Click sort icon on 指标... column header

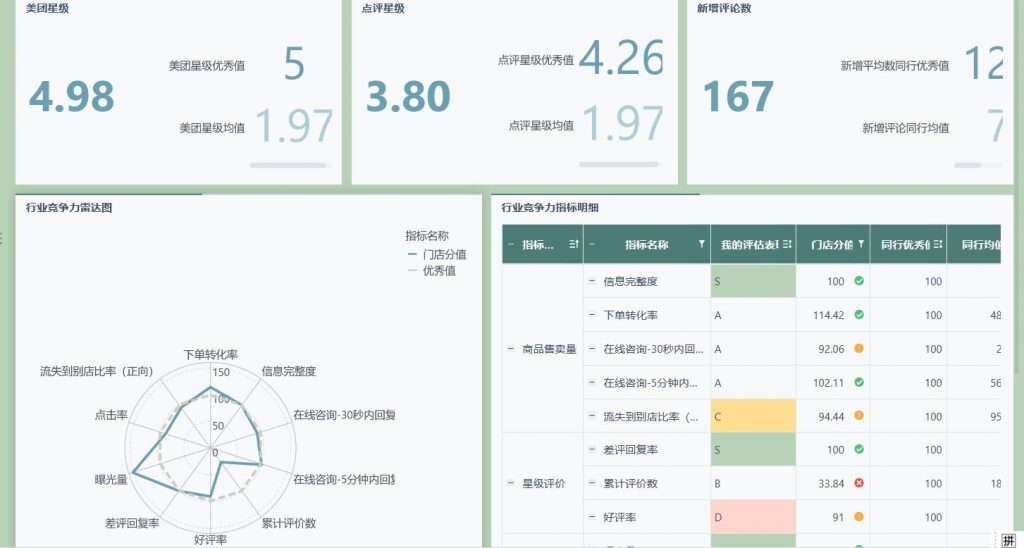point(574,244)
